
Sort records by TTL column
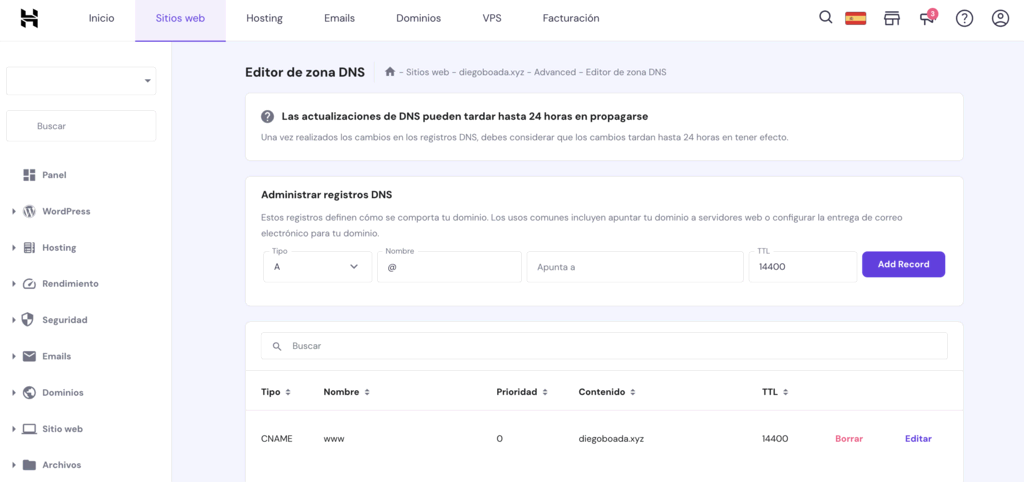(x=775, y=392)
